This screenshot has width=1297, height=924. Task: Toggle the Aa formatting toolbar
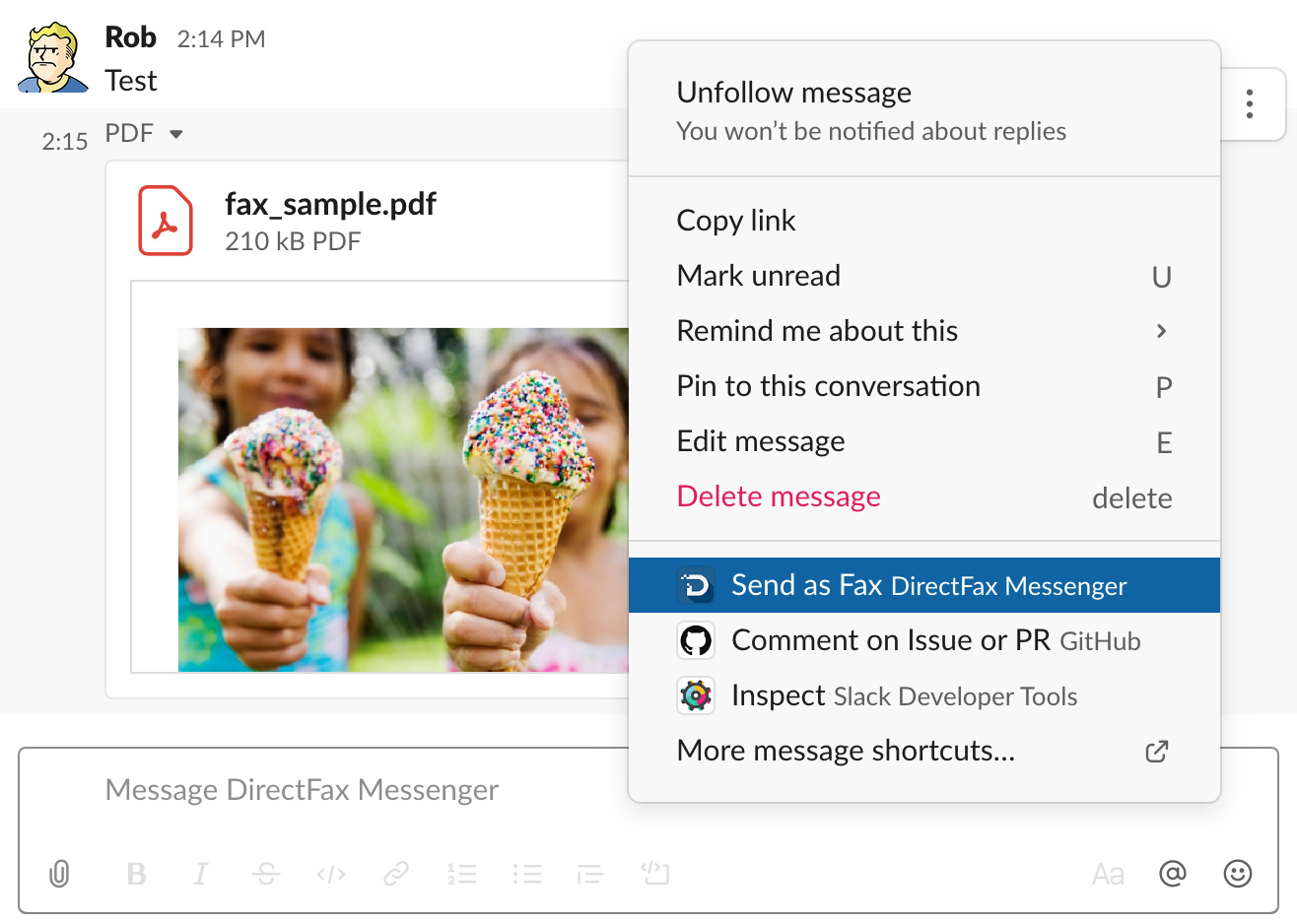tap(1108, 875)
